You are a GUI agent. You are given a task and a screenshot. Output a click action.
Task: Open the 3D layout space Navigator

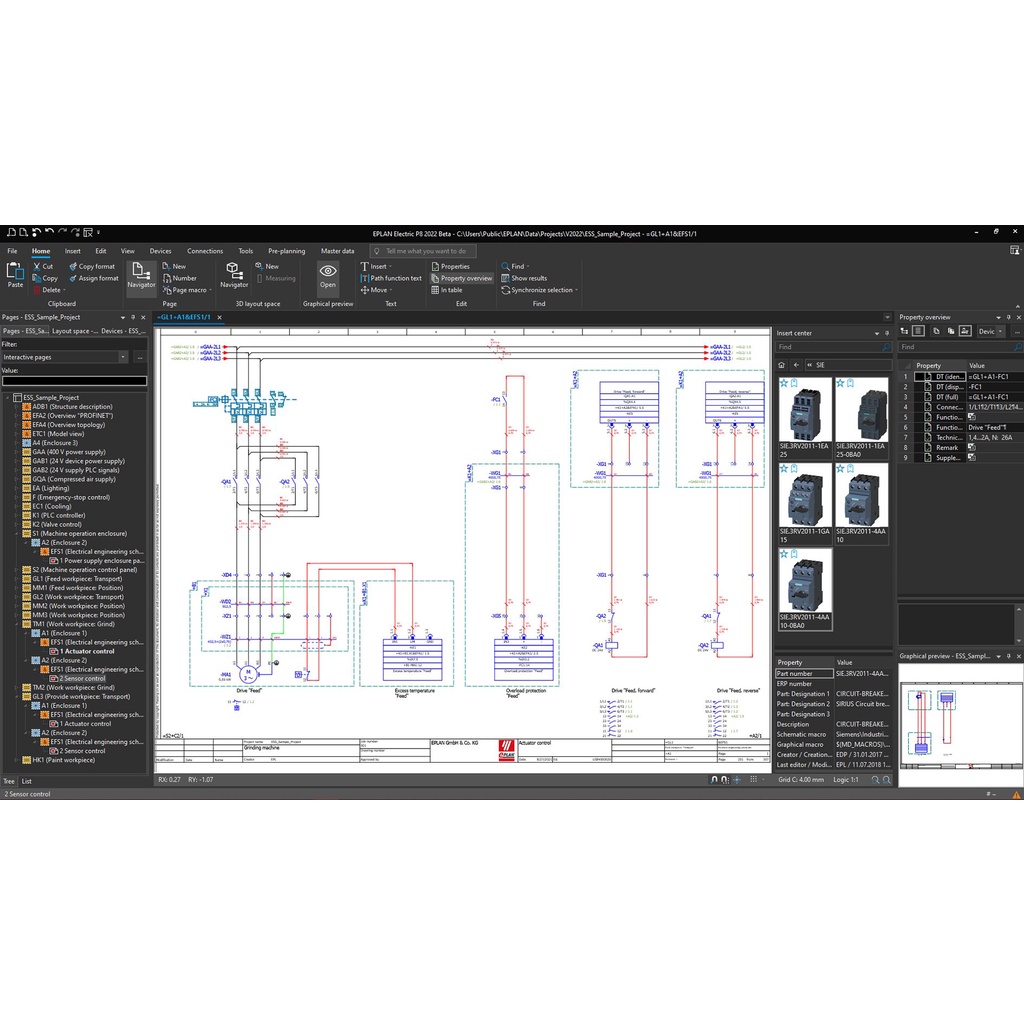234,275
